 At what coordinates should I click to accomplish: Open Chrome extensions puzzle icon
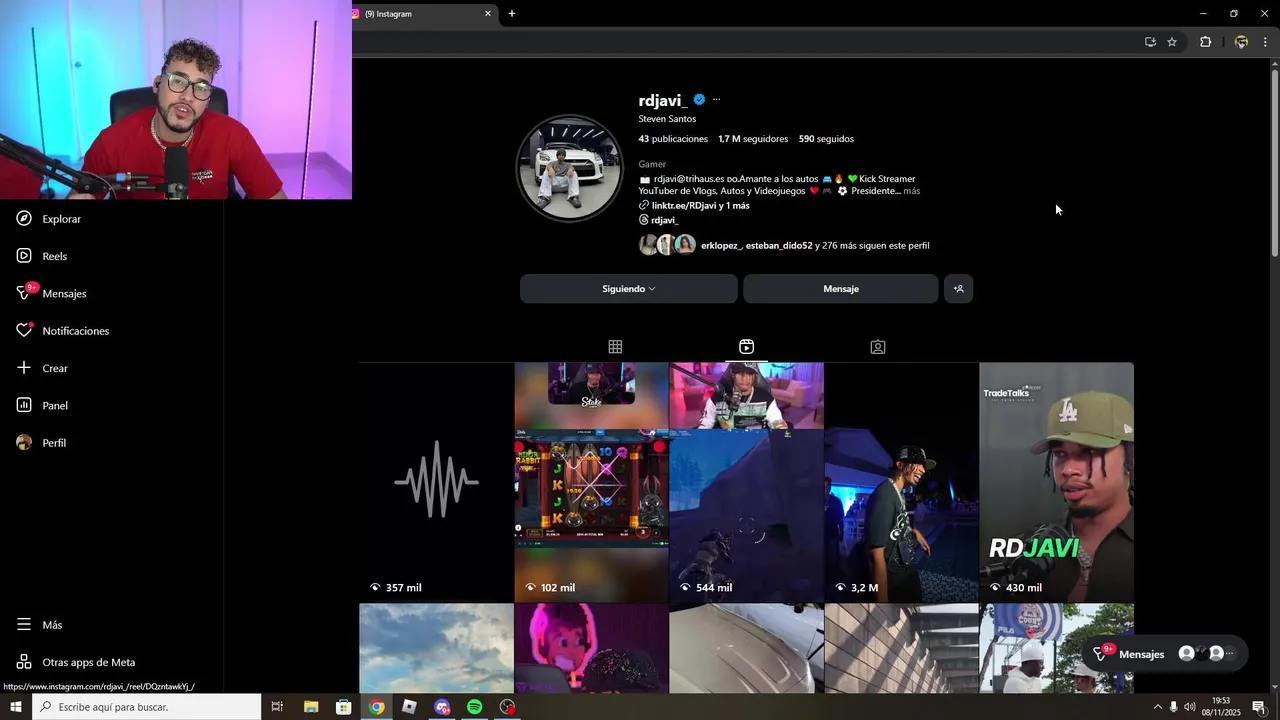(1205, 42)
